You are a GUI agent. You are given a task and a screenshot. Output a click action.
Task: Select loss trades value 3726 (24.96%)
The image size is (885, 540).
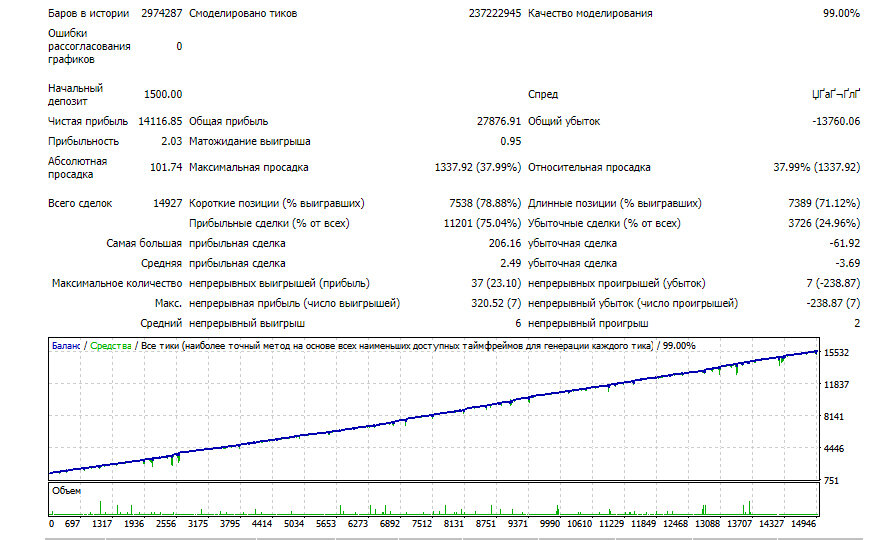824,223
